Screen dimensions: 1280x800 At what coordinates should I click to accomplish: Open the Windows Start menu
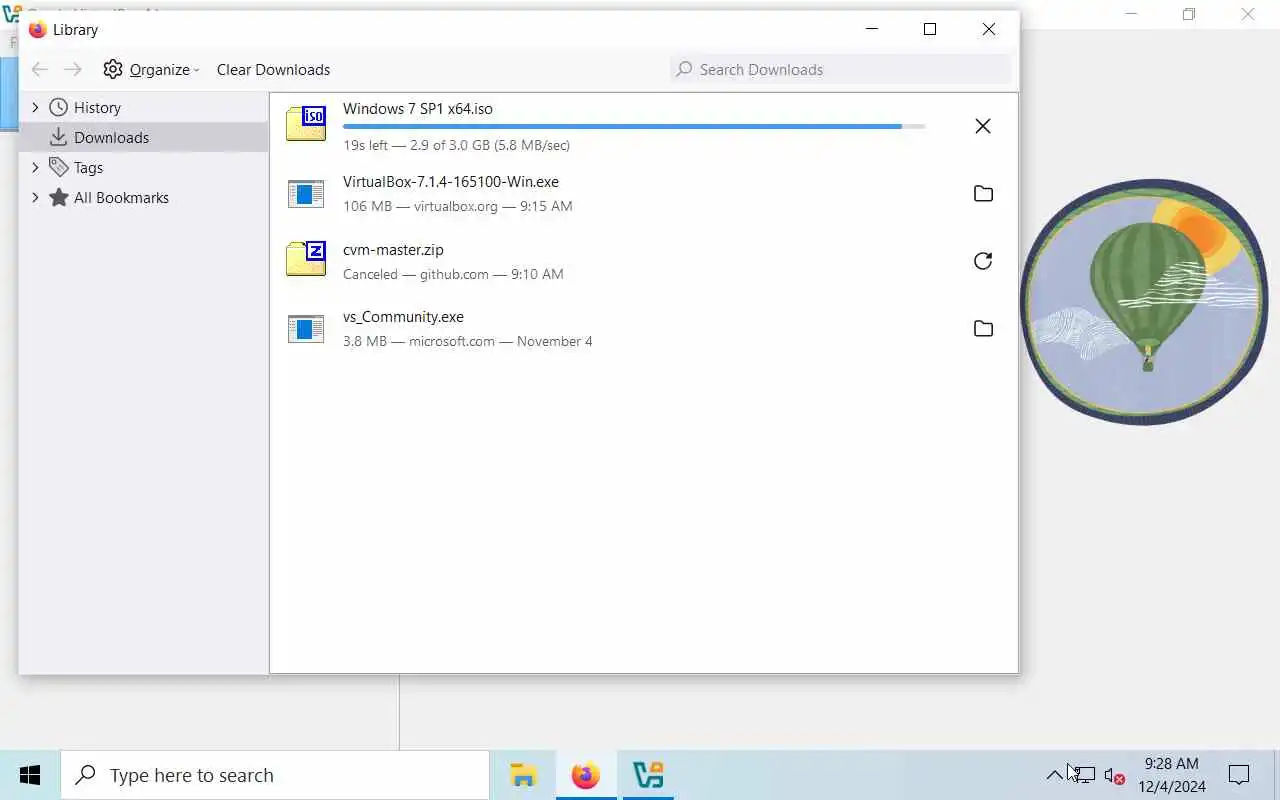point(30,775)
